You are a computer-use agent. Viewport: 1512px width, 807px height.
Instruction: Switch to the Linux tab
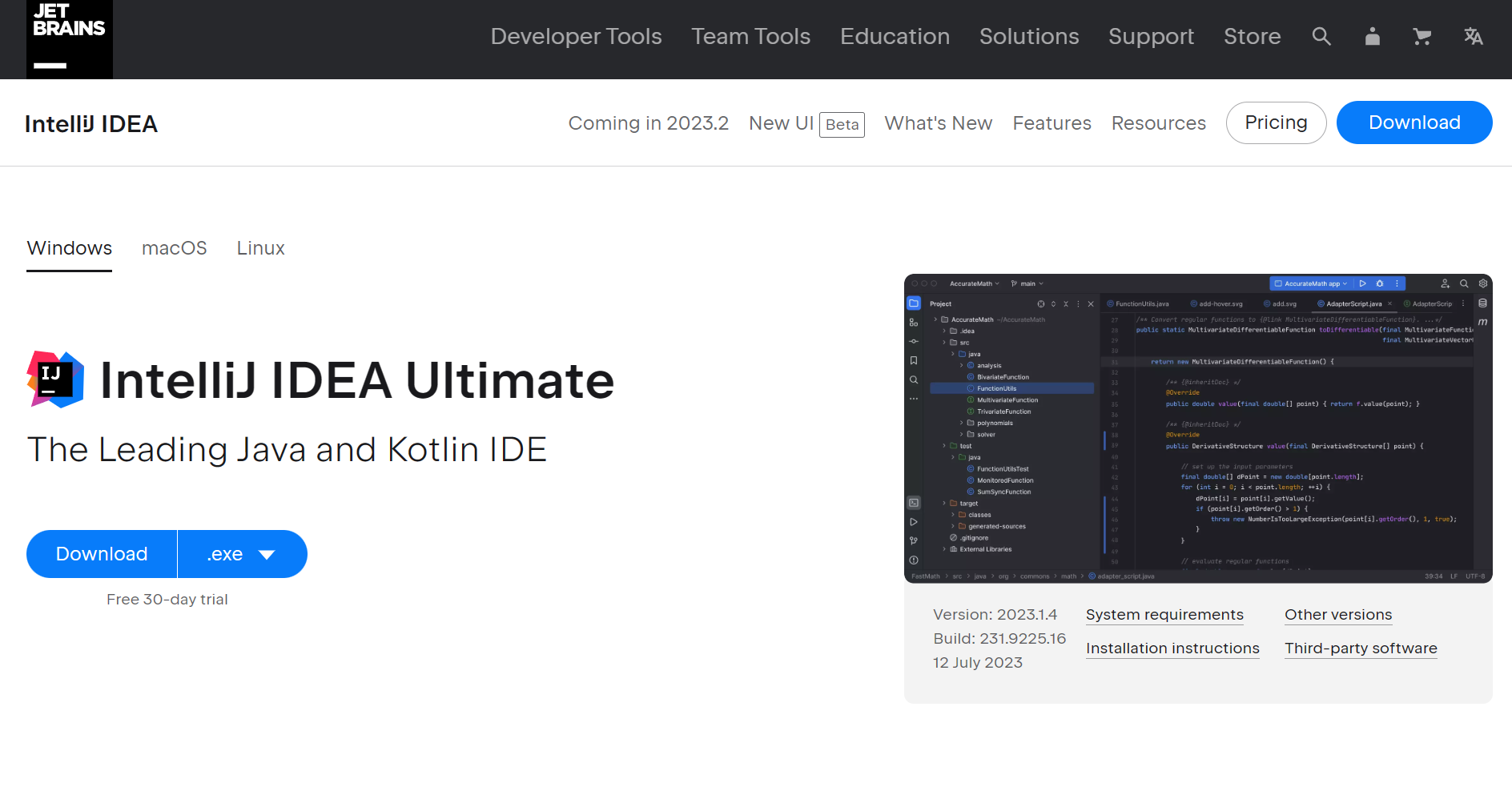pyautogui.click(x=259, y=248)
